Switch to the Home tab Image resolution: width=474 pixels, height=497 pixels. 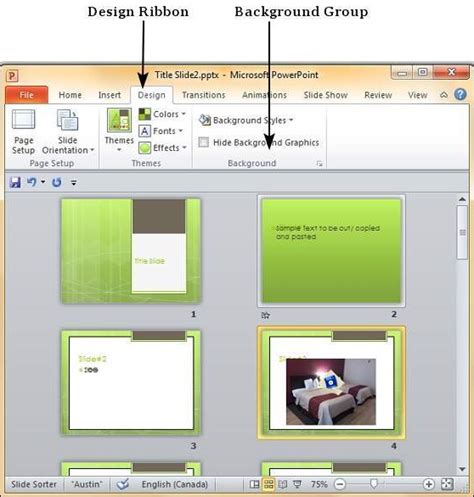70,95
